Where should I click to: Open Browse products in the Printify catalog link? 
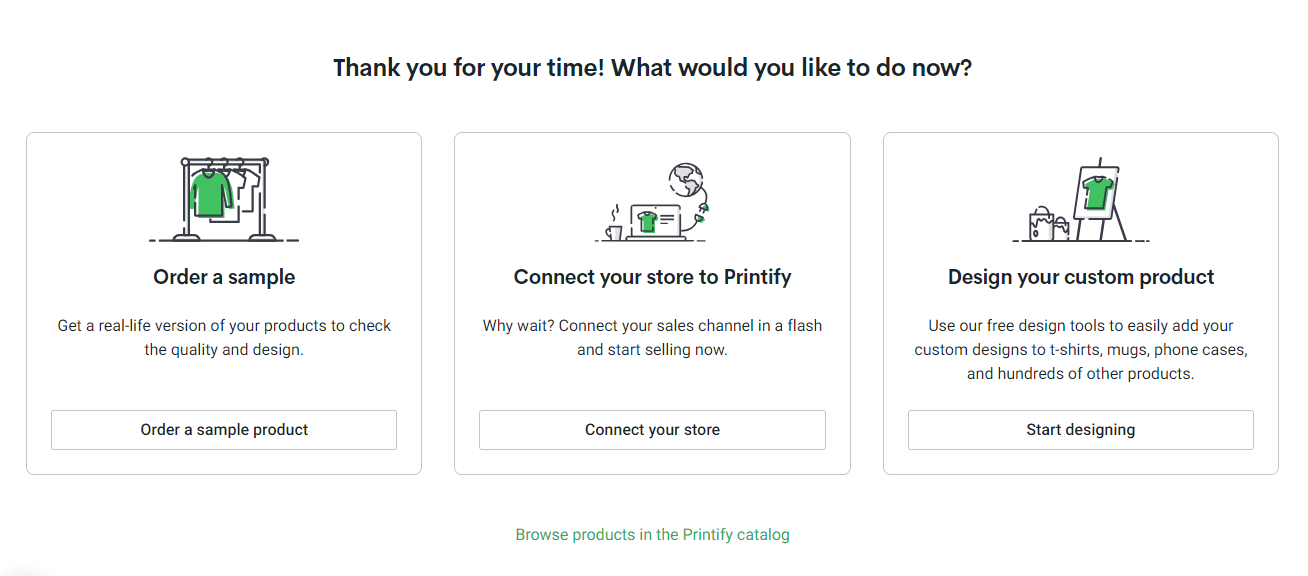652,535
